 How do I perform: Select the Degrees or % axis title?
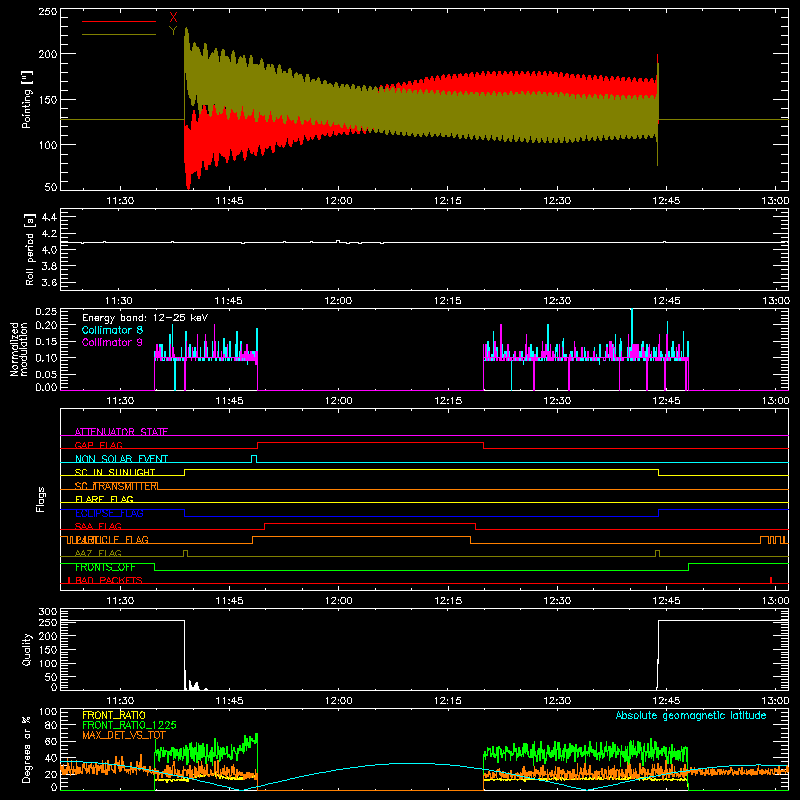tap(27, 749)
